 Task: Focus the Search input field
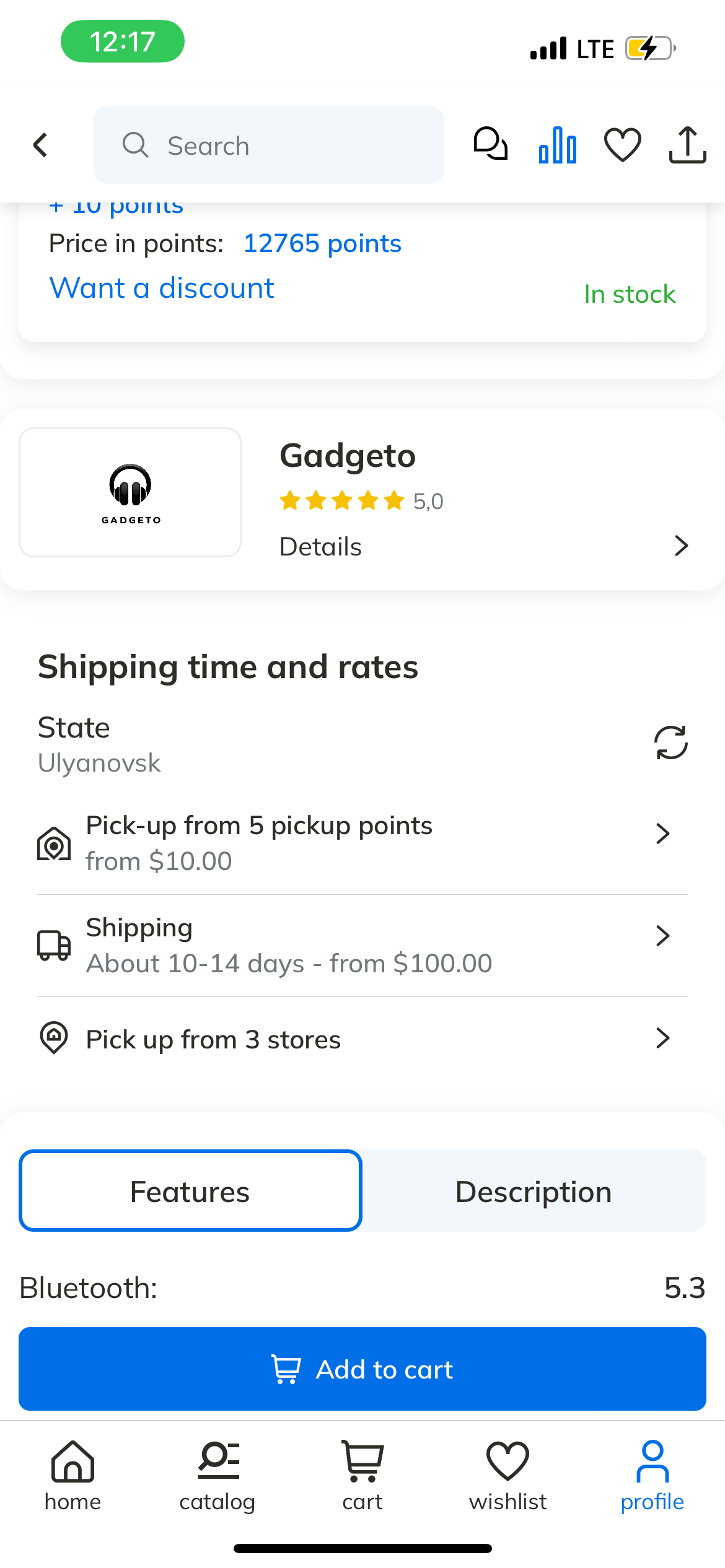[x=268, y=146]
